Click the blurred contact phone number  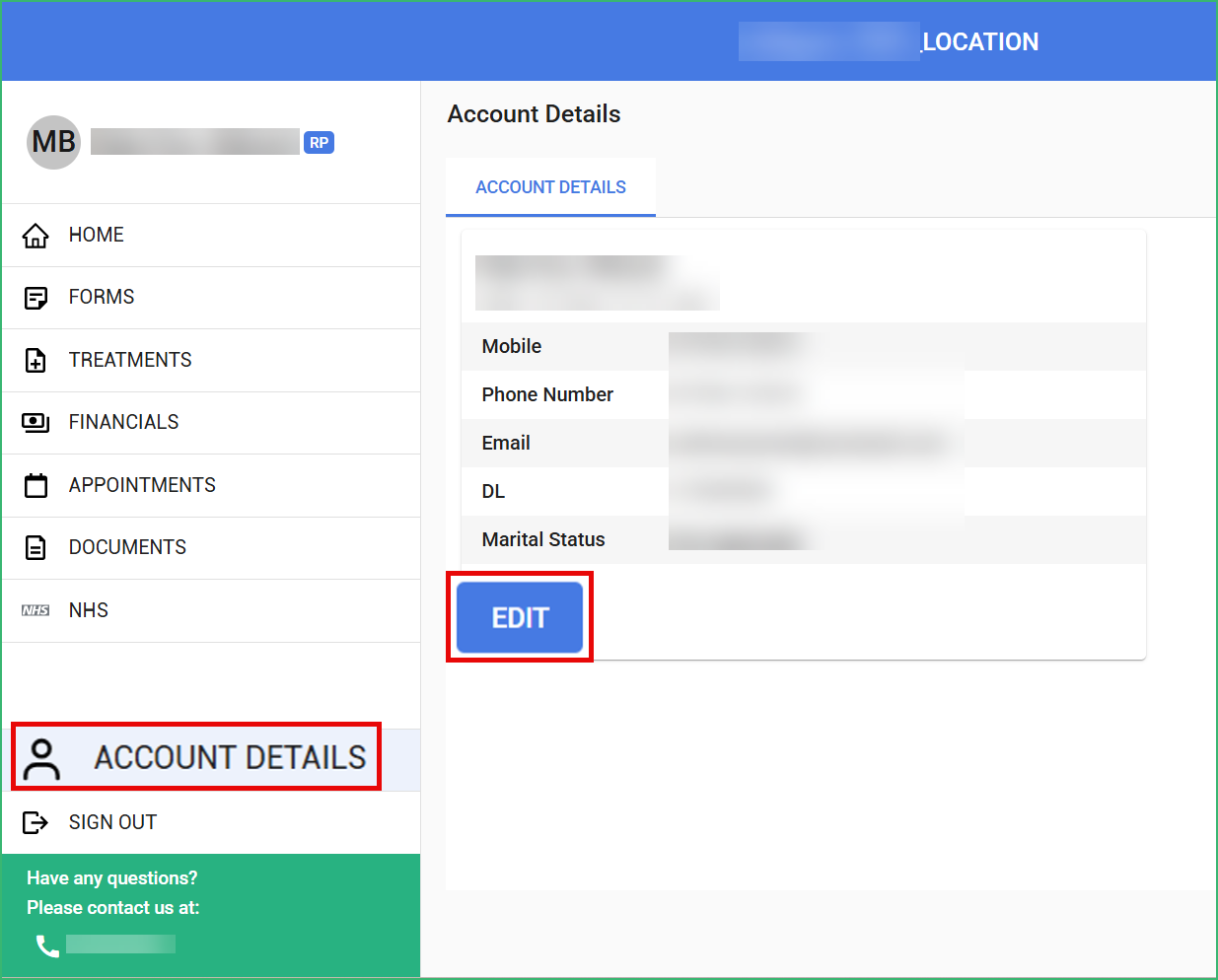click(120, 945)
